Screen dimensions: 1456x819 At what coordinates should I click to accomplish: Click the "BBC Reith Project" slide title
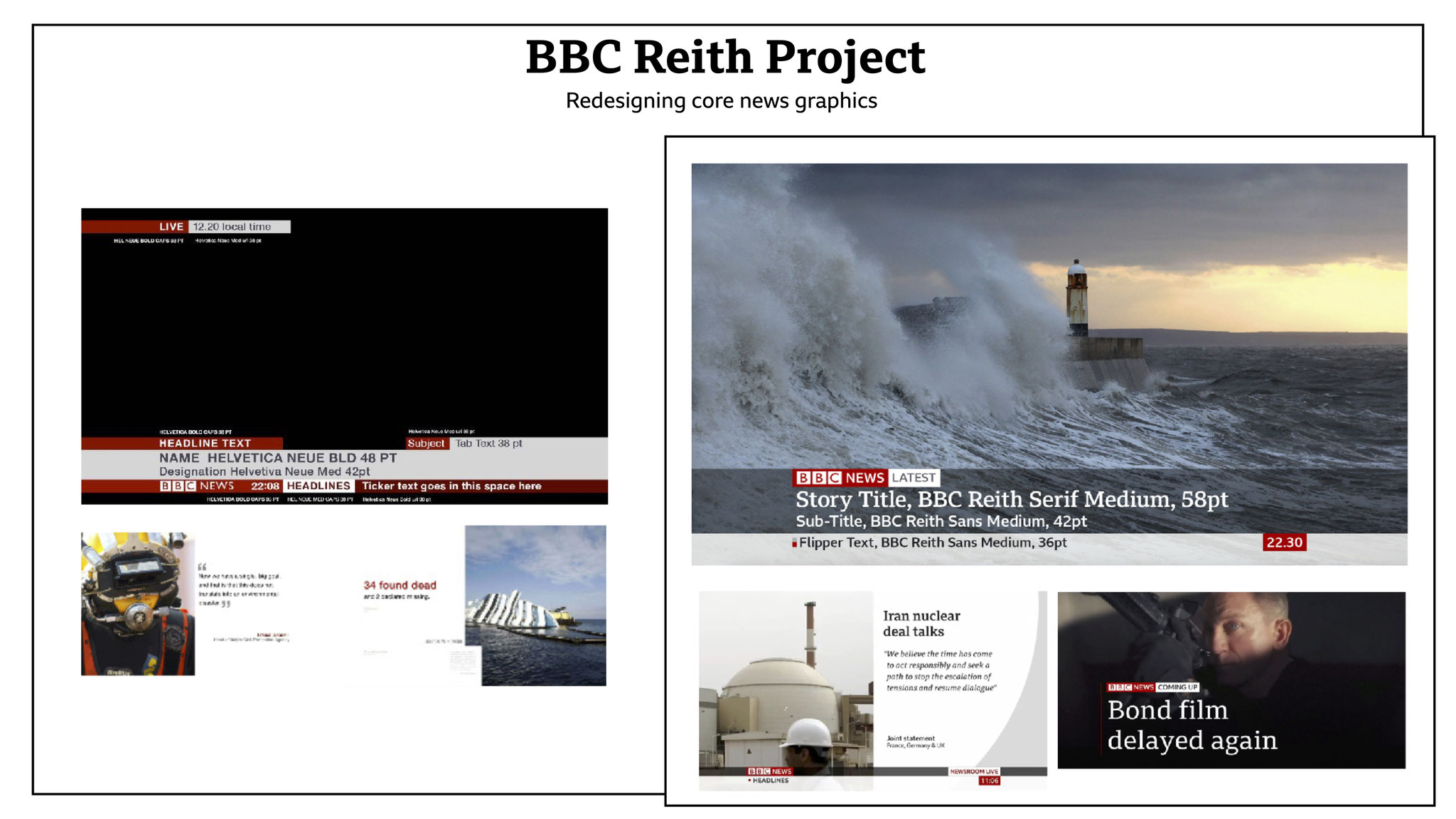tap(724, 56)
